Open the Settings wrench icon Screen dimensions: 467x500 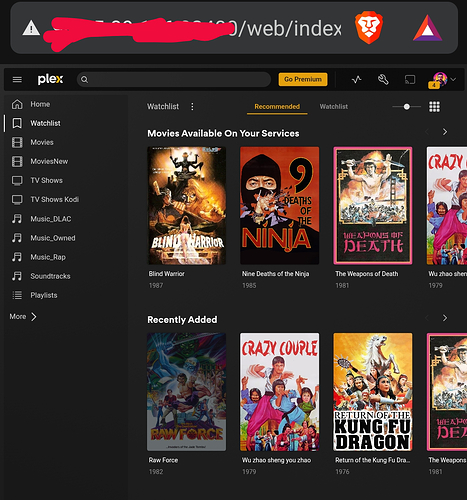[383, 79]
